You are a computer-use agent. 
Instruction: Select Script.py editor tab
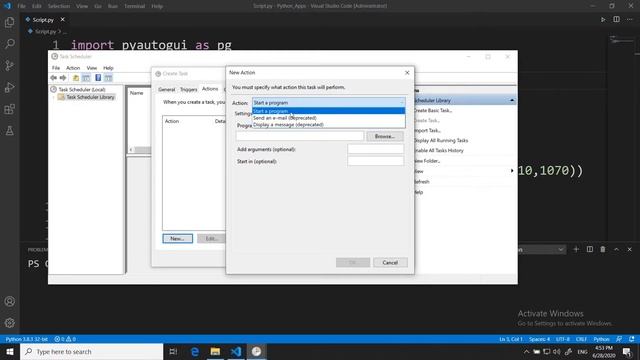pyautogui.click(x=43, y=20)
